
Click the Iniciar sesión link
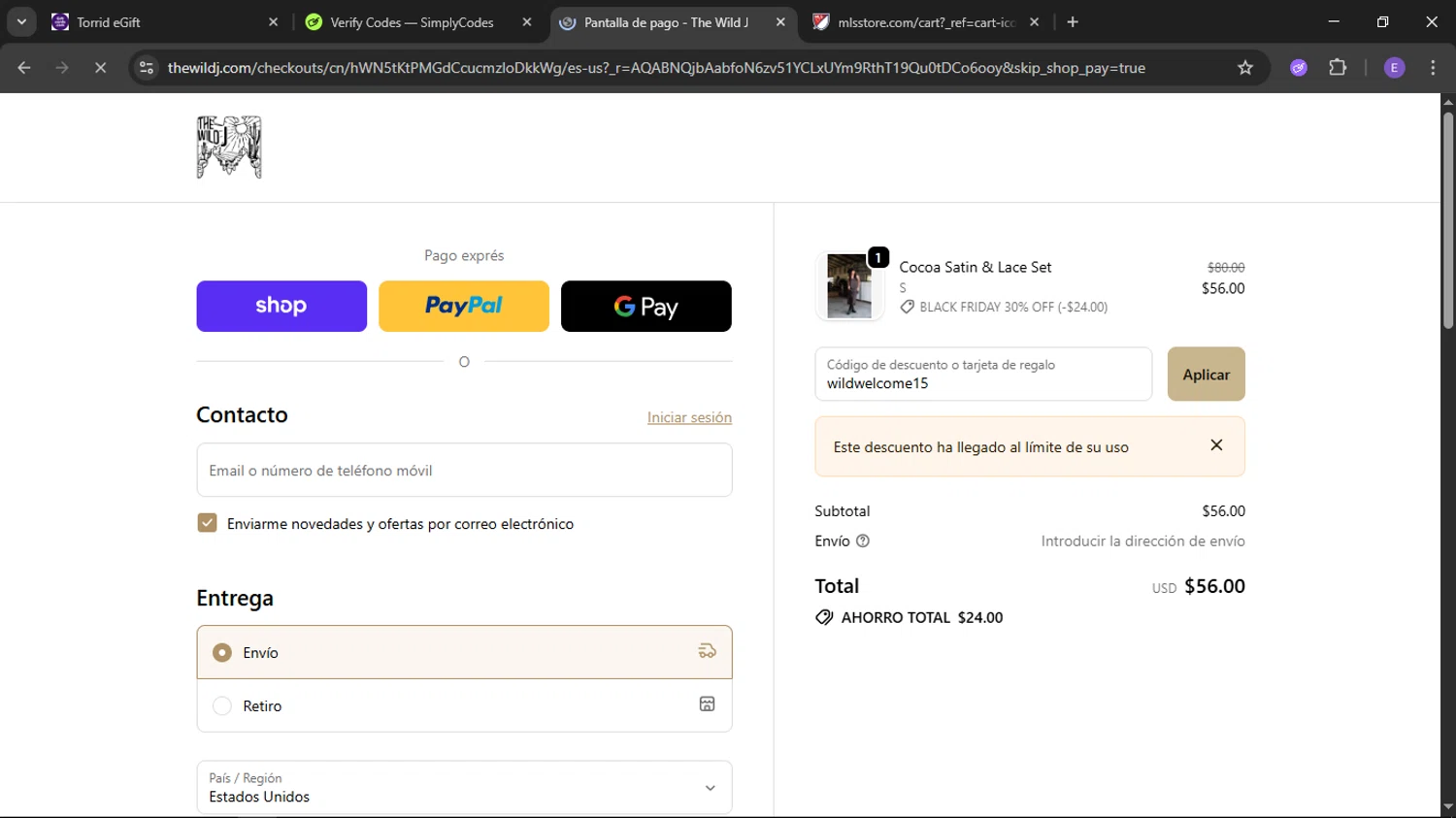[x=689, y=417]
